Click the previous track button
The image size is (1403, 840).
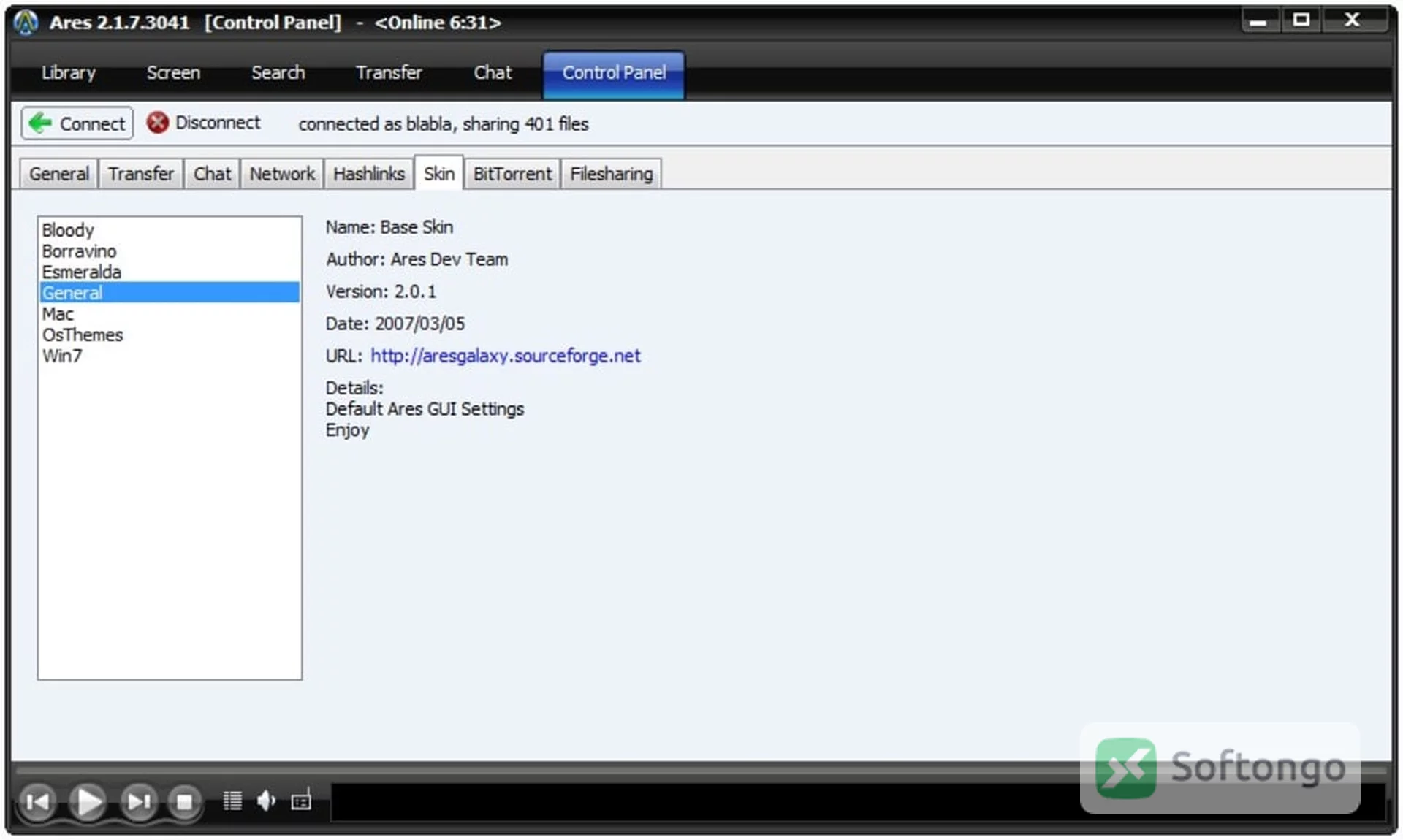click(x=38, y=802)
